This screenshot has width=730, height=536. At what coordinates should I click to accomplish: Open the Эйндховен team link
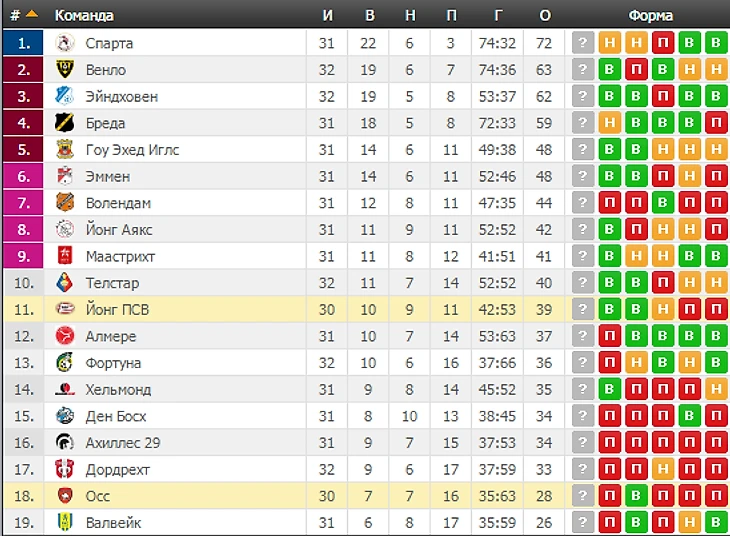click(x=122, y=96)
